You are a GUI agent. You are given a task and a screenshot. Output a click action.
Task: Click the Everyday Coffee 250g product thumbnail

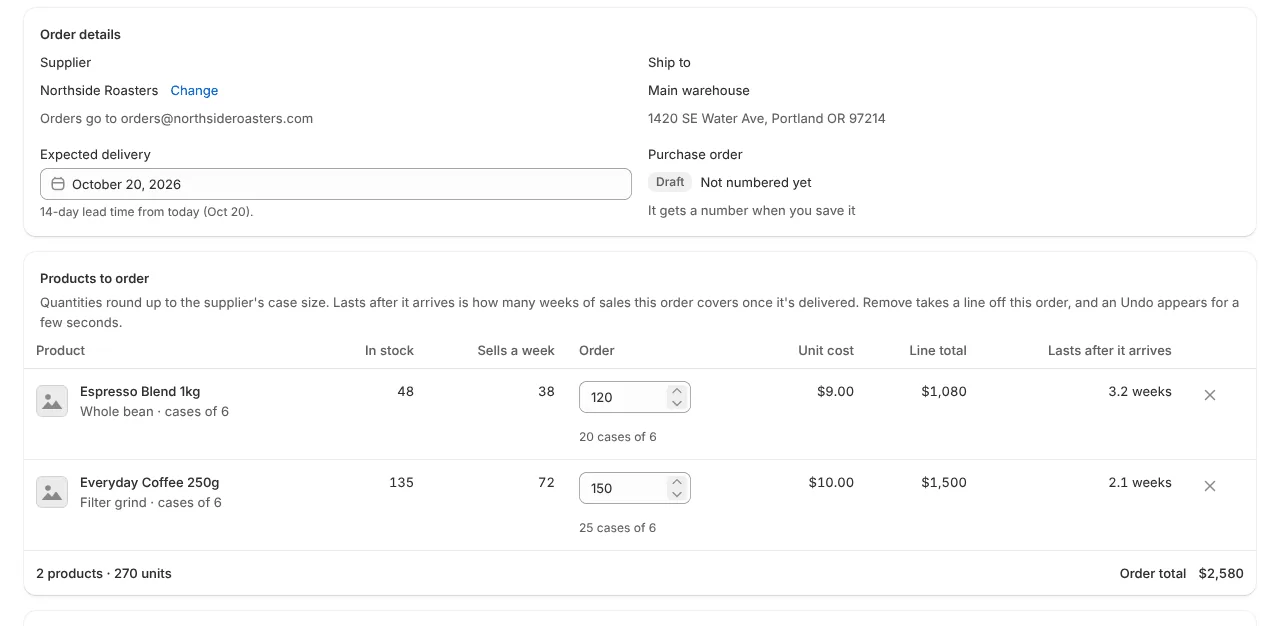(x=52, y=492)
